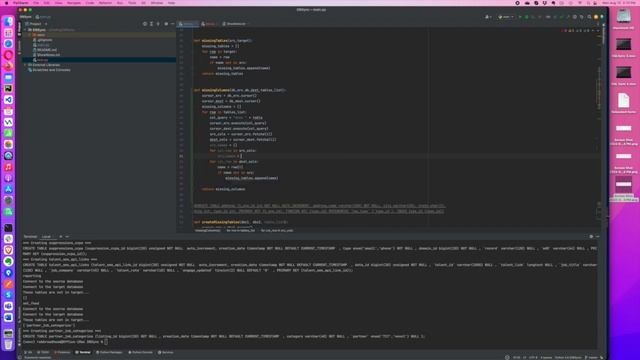Open Project panel settings gear

click(x=166, y=24)
